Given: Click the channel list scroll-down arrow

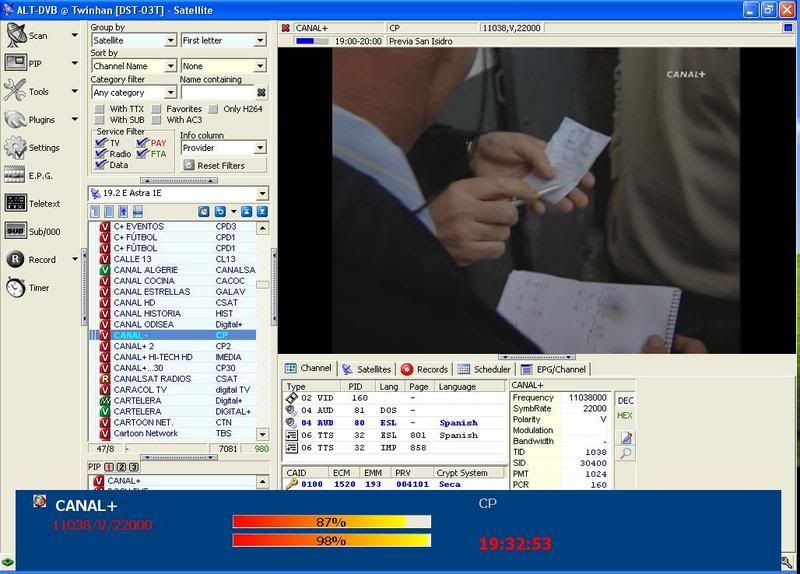Looking at the screenshot, I should click(x=262, y=434).
